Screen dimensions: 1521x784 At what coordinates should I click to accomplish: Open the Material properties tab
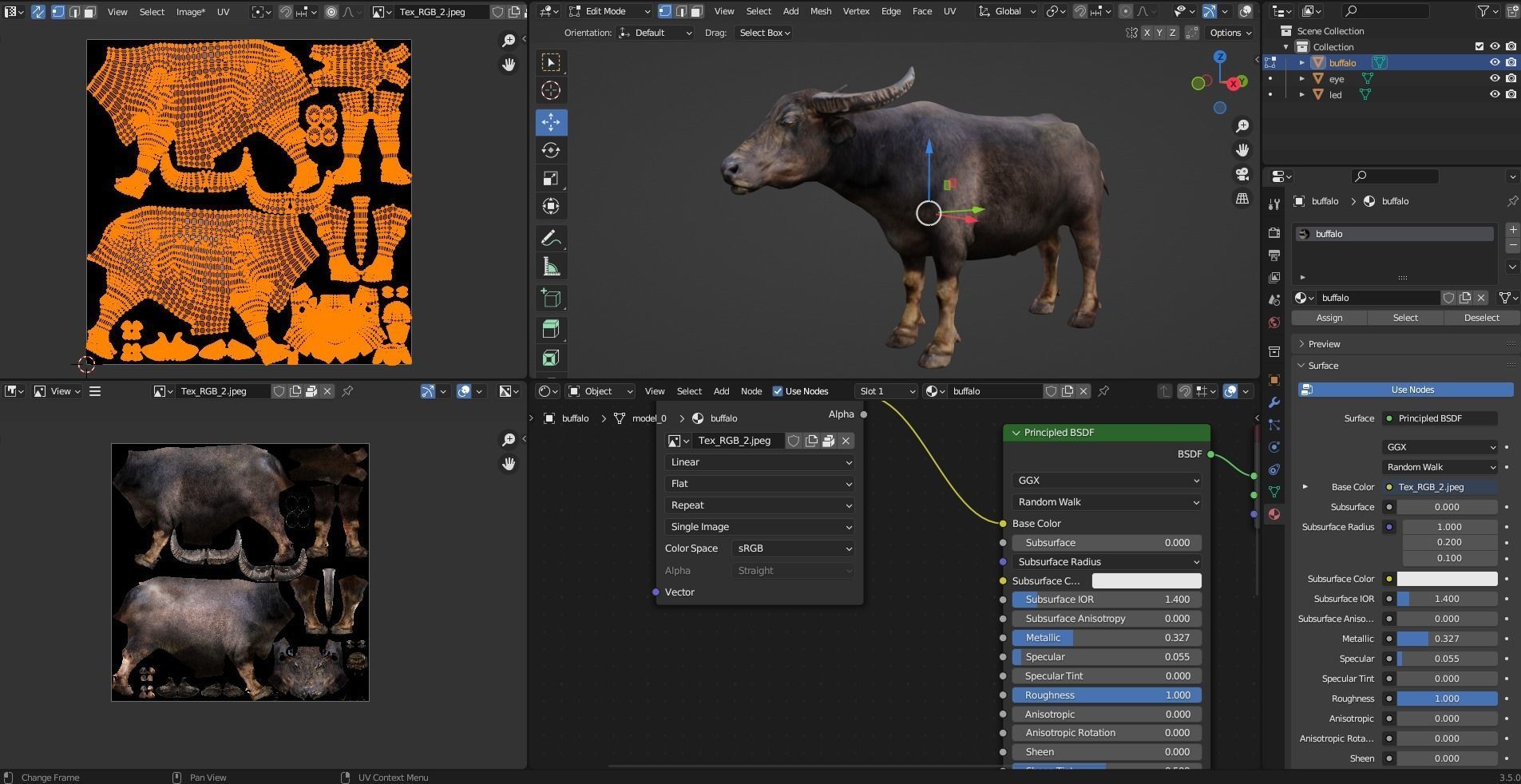click(x=1274, y=514)
